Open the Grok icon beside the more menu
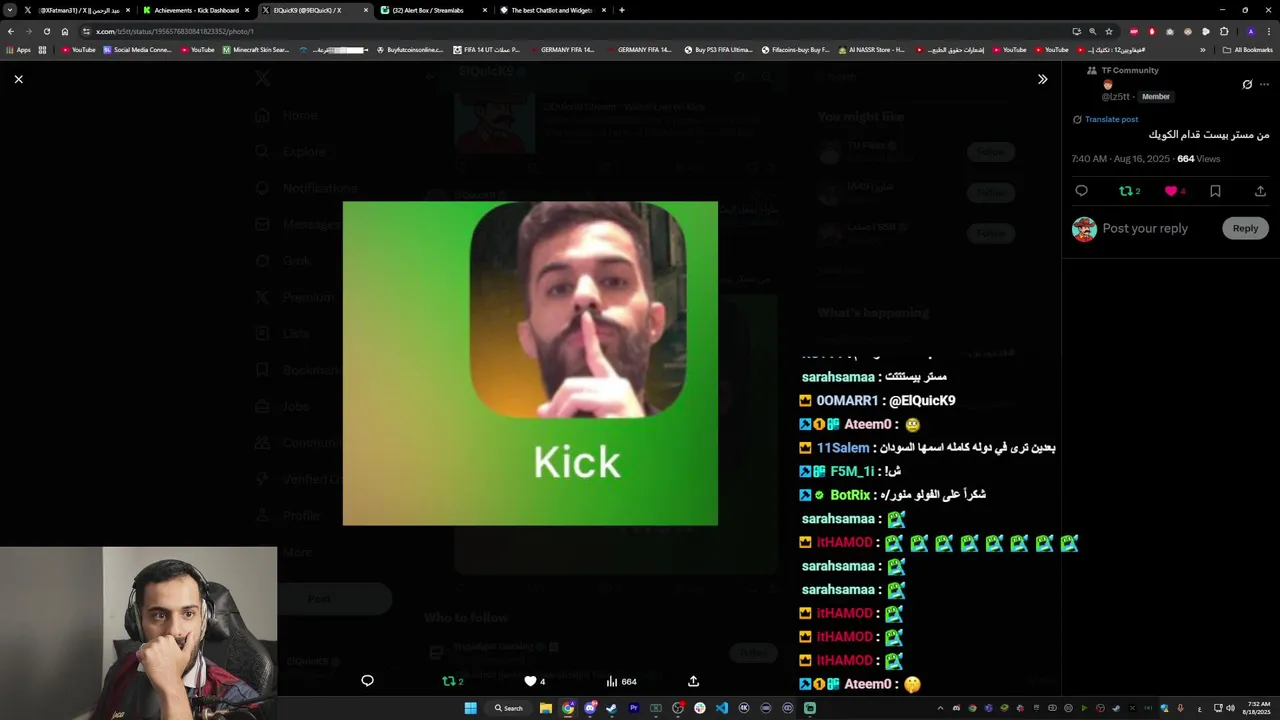Screen dimensions: 1280x720 click(x=1247, y=84)
